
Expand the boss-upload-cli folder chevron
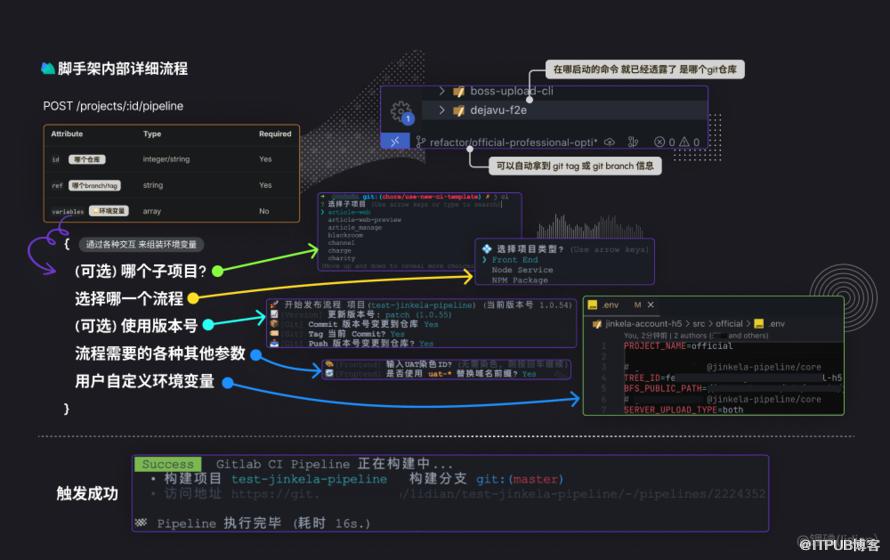pos(442,91)
